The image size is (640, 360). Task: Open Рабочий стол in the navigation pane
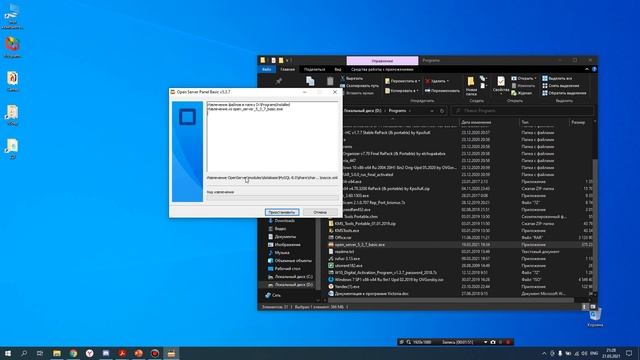pyautogui.click(x=287, y=269)
